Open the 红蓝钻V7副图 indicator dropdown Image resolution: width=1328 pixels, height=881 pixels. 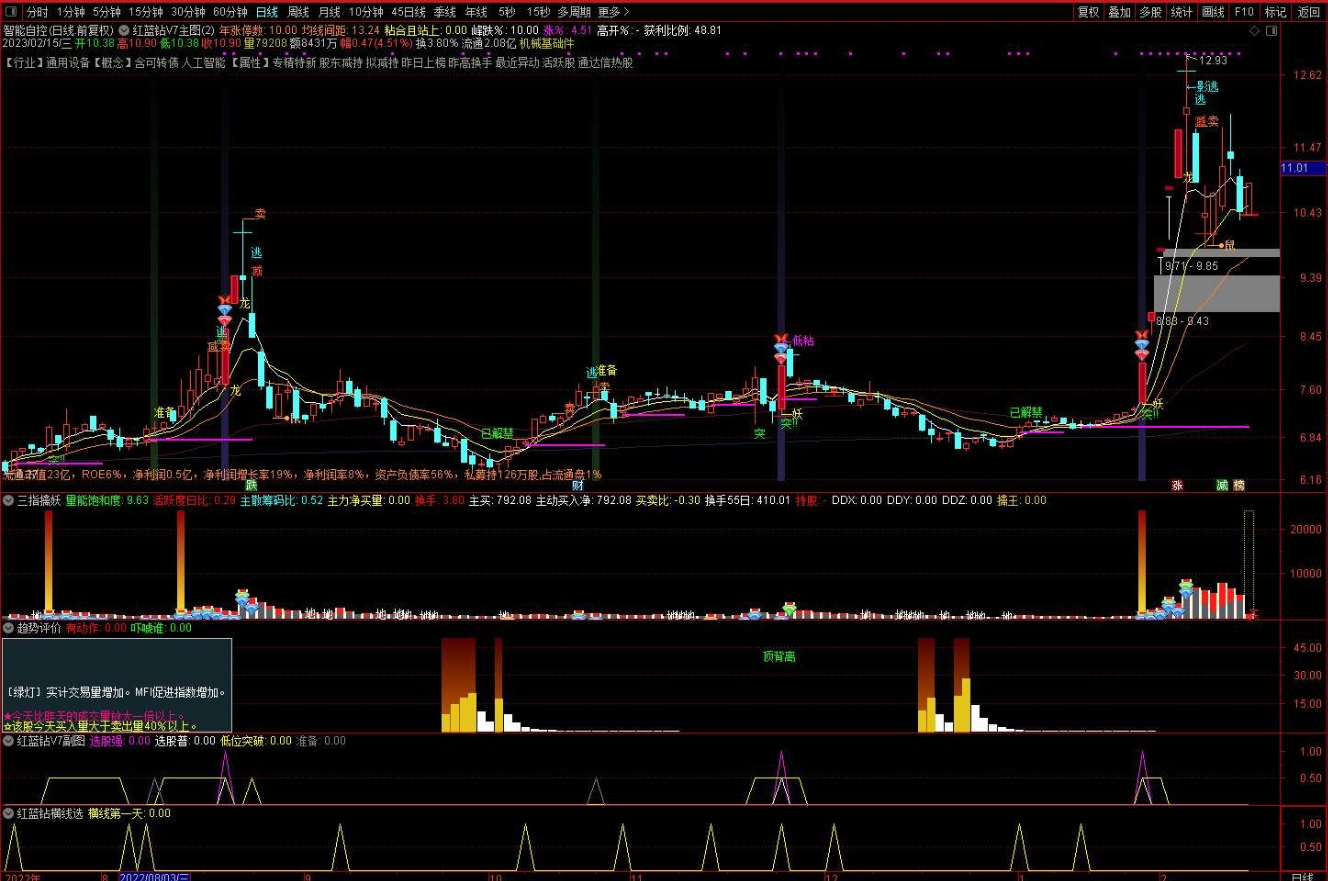tap(8, 741)
